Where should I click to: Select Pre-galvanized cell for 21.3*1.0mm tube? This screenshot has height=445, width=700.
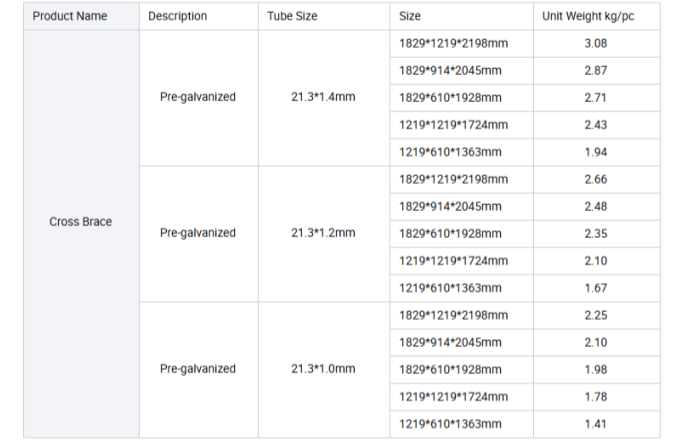tap(198, 369)
